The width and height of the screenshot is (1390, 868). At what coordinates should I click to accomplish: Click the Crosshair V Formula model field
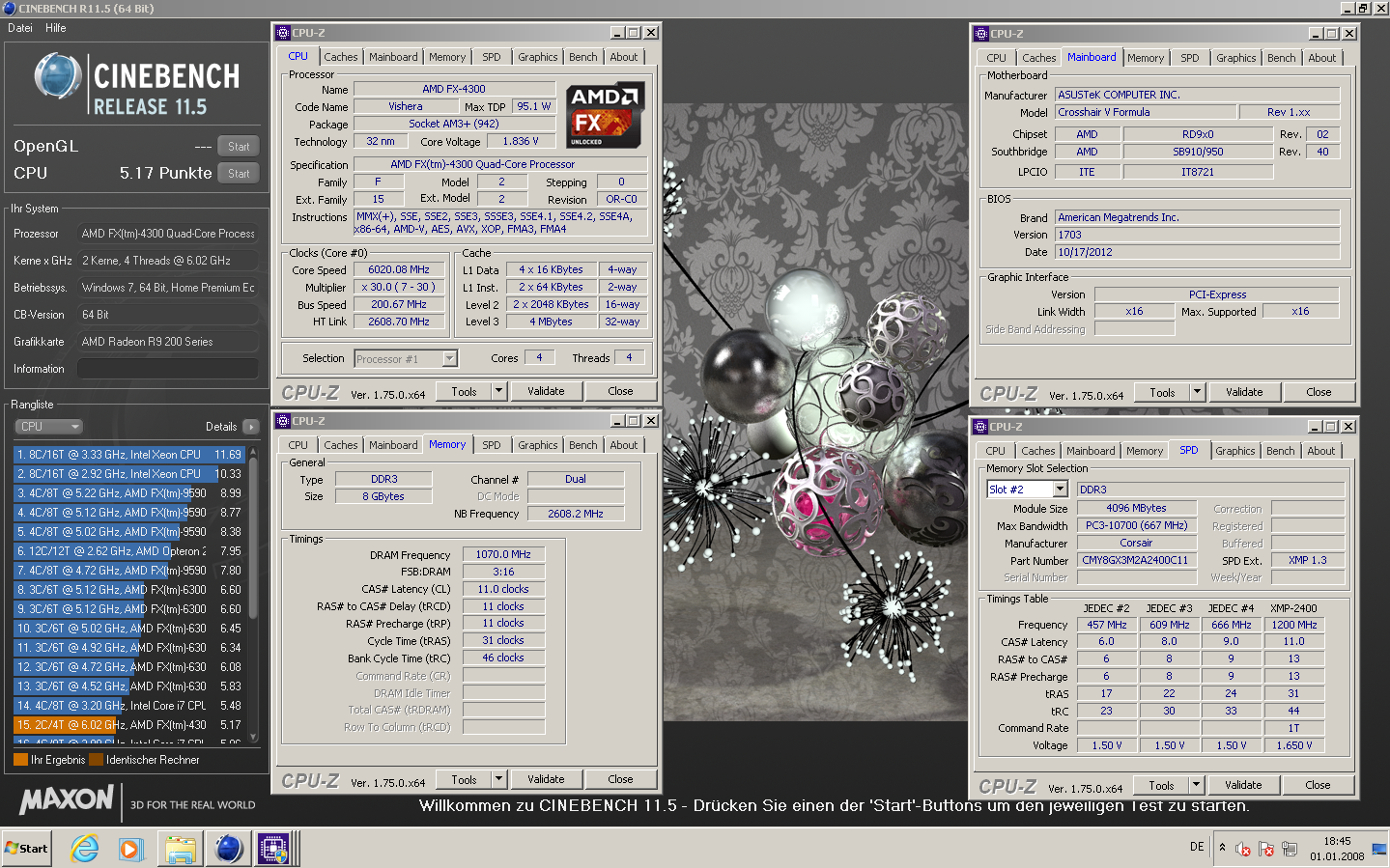(1146, 112)
